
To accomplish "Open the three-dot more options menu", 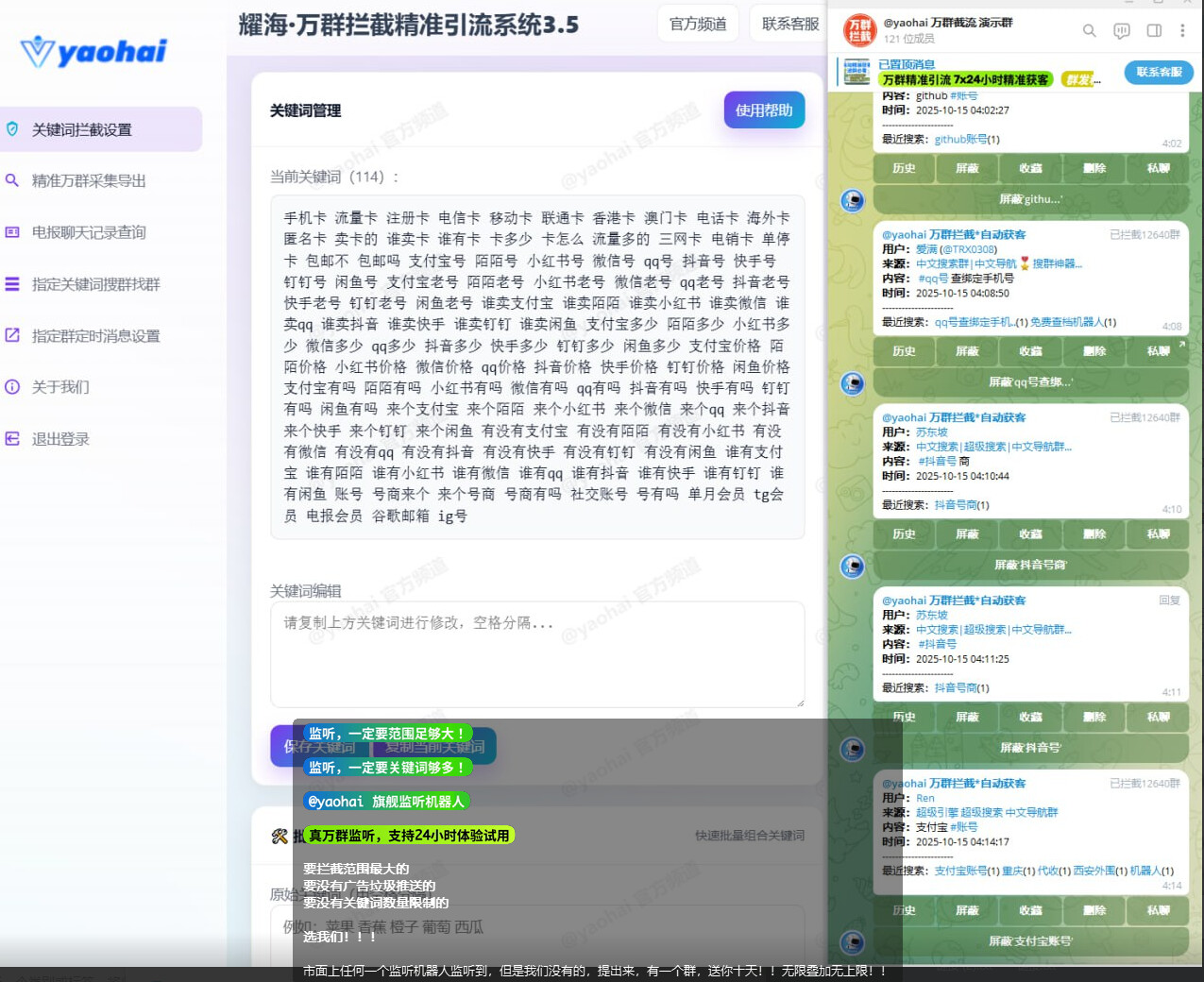I will (1182, 31).
